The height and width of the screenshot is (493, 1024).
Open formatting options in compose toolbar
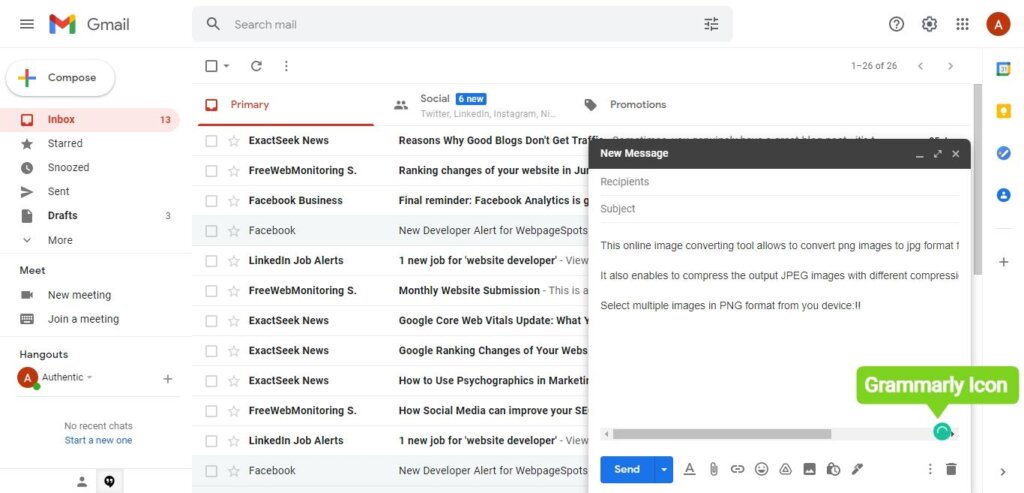[x=689, y=469]
